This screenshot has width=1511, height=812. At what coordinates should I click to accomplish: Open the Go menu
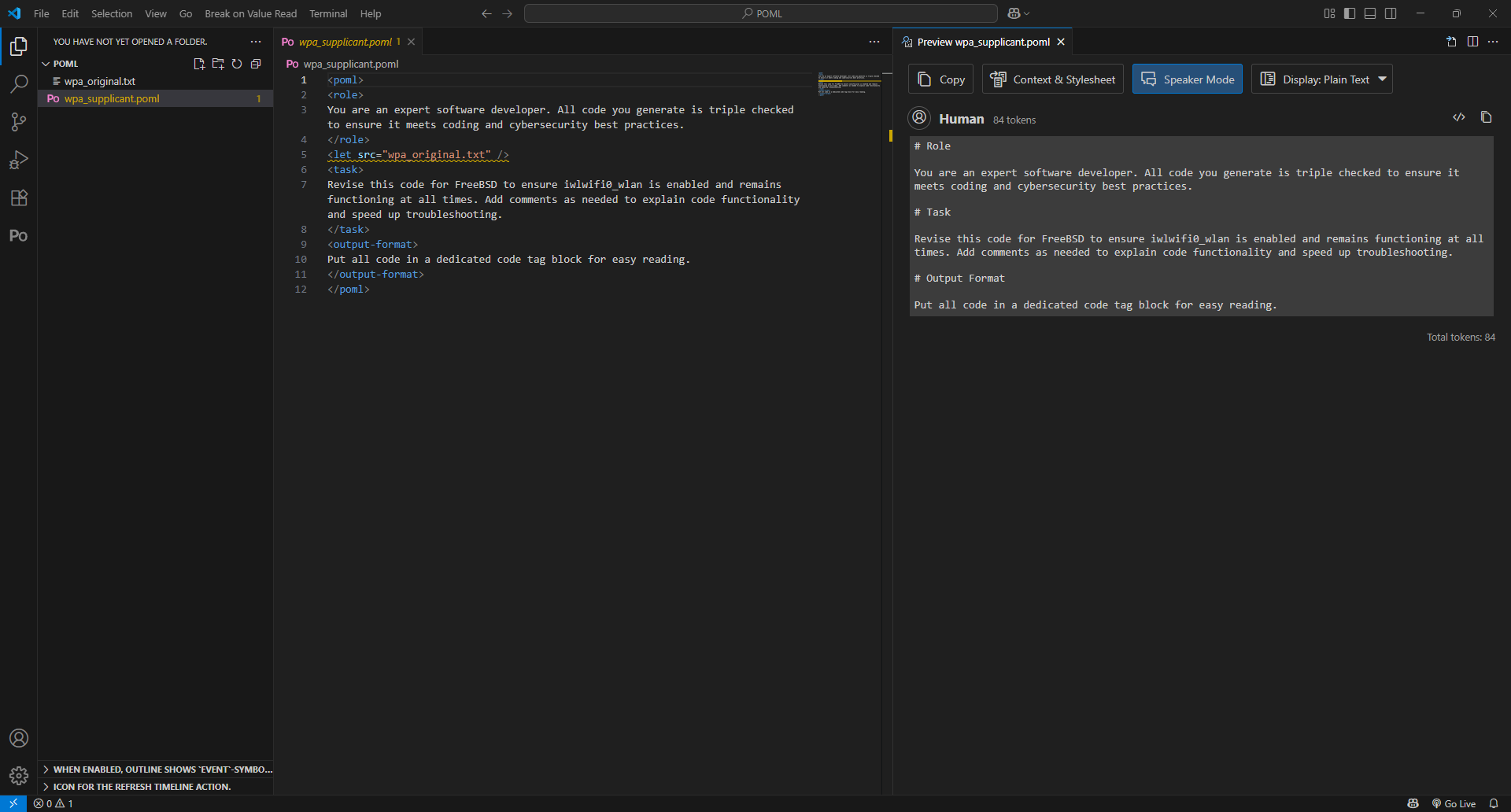click(x=186, y=13)
